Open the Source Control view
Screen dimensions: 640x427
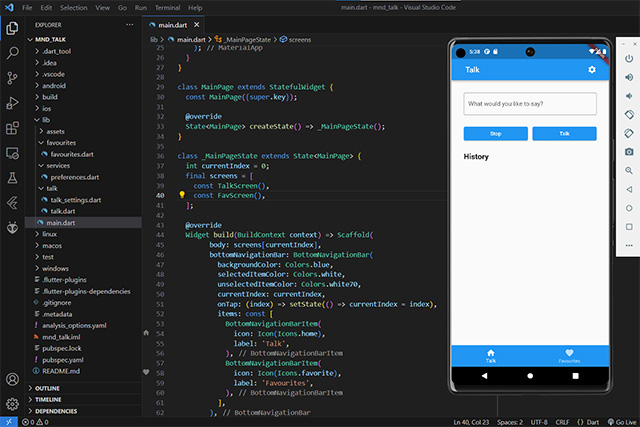click(x=13, y=77)
